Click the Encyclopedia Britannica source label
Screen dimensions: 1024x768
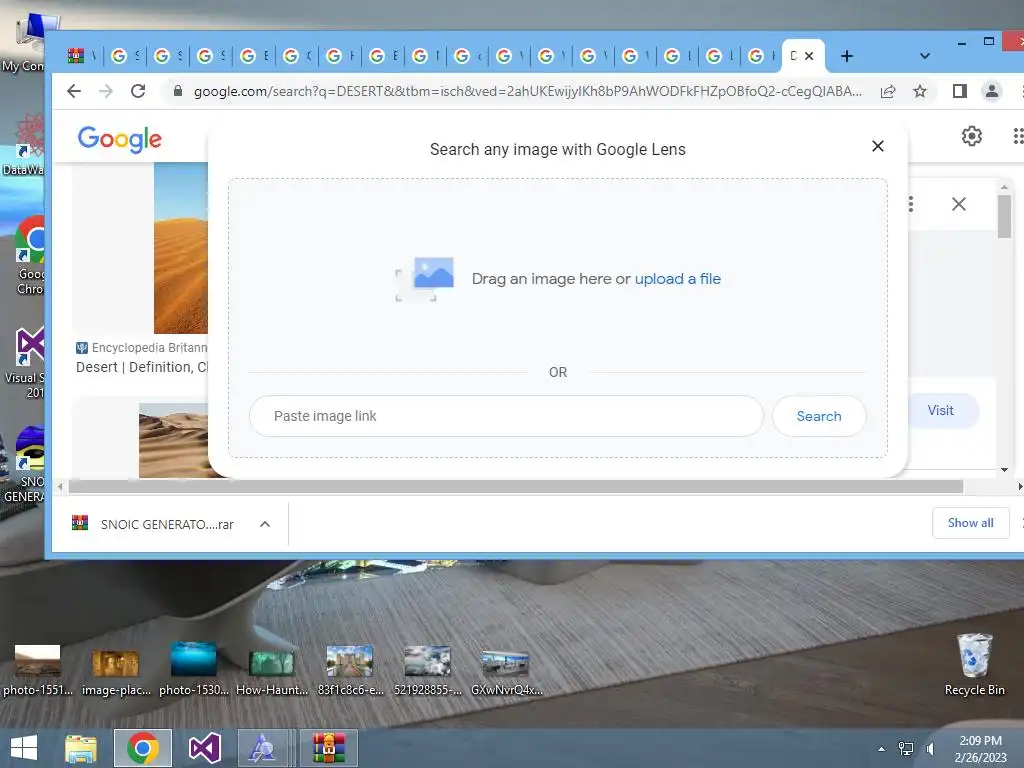point(142,347)
